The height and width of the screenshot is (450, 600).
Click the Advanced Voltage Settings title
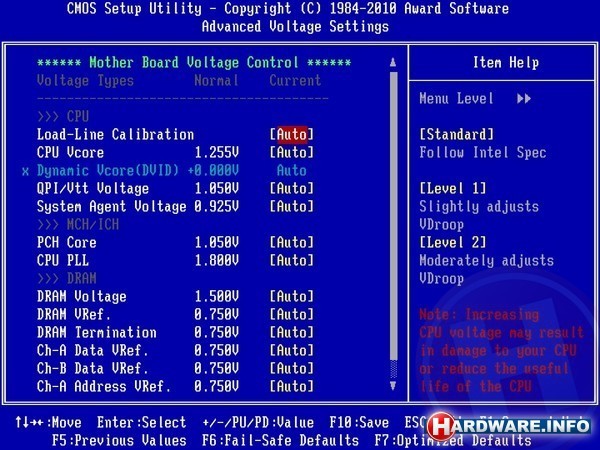[295, 27]
